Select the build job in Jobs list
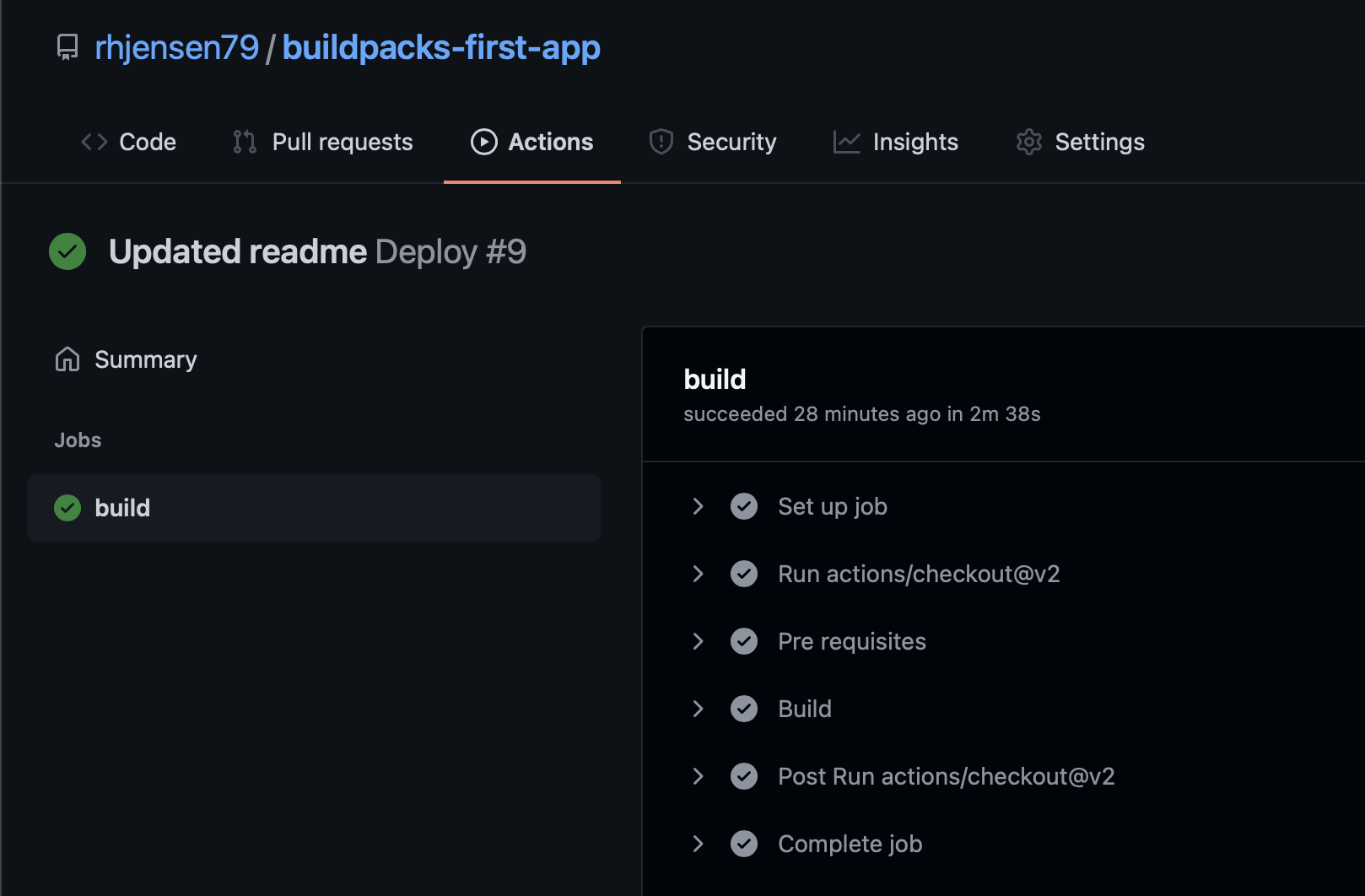 (x=314, y=508)
